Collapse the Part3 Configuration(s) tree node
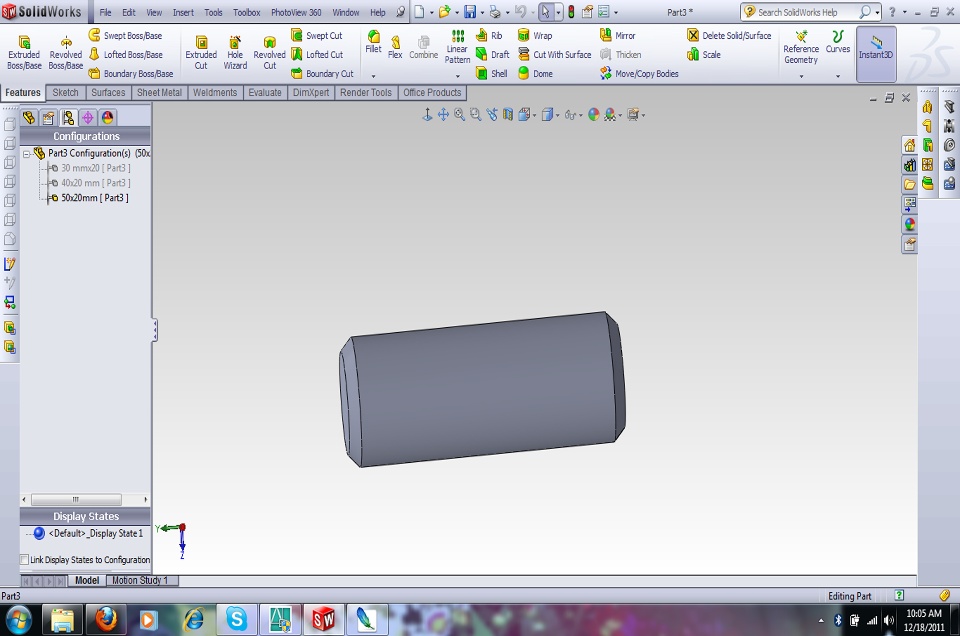Viewport: 960px width, 636px height. (x=27, y=154)
